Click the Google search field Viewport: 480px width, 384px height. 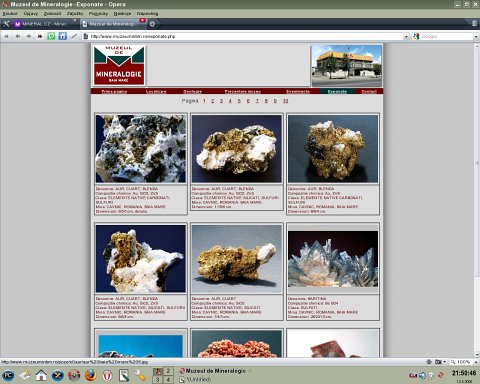[x=447, y=36]
